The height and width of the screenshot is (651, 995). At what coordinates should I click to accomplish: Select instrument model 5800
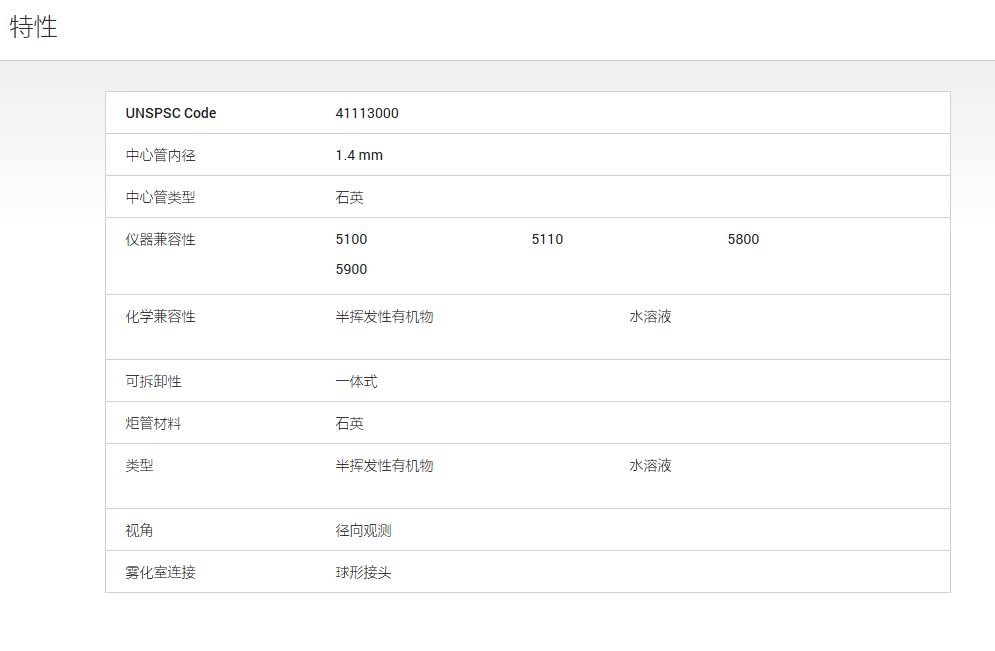click(x=744, y=239)
